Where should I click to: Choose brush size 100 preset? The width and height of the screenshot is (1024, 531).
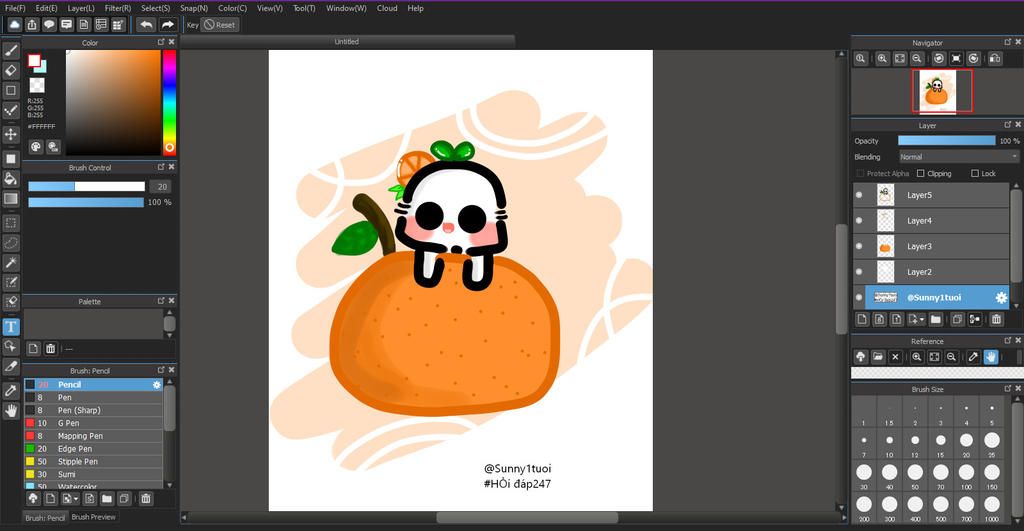pyautogui.click(x=967, y=476)
